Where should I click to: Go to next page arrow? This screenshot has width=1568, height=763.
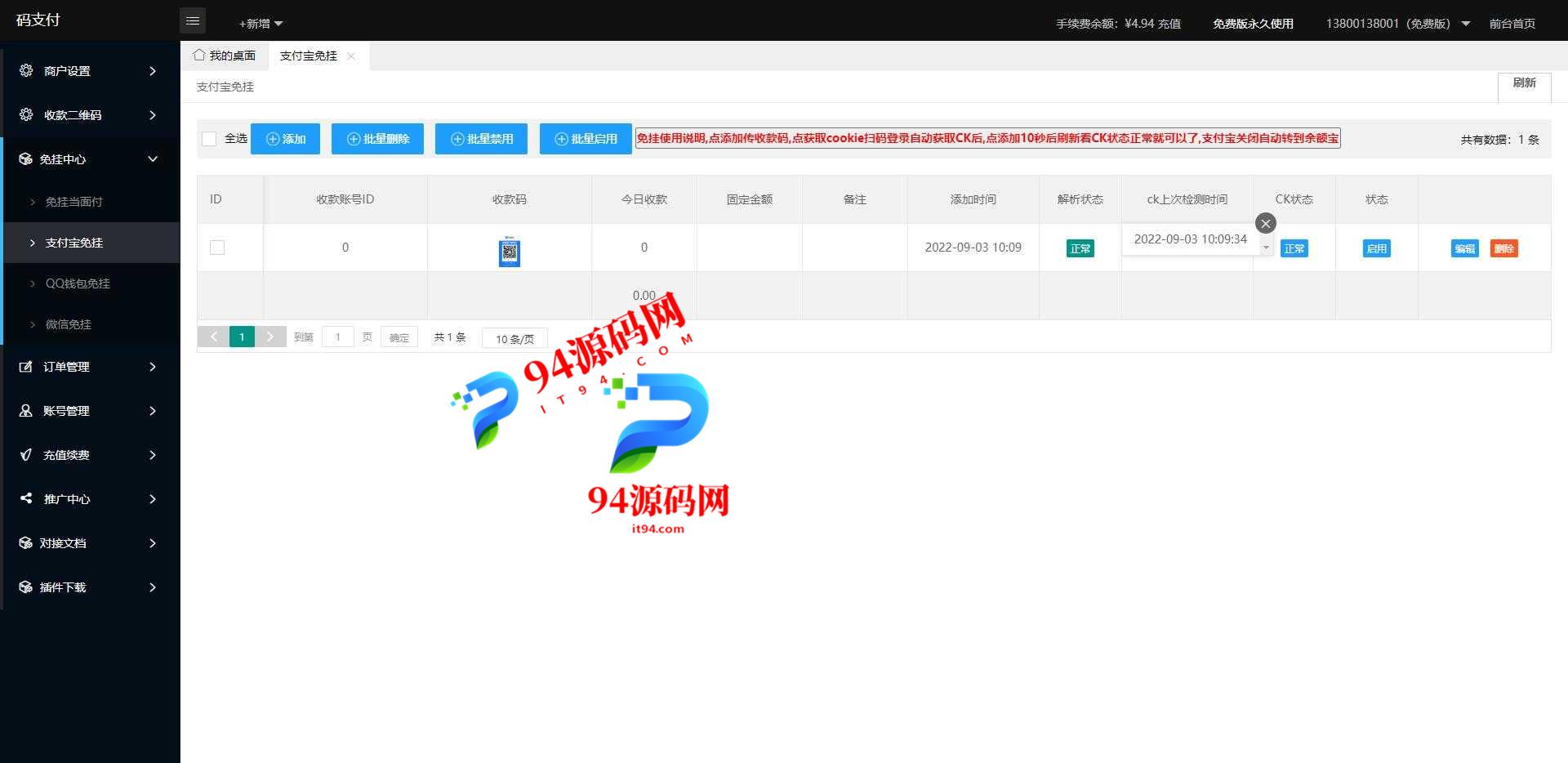(x=270, y=337)
